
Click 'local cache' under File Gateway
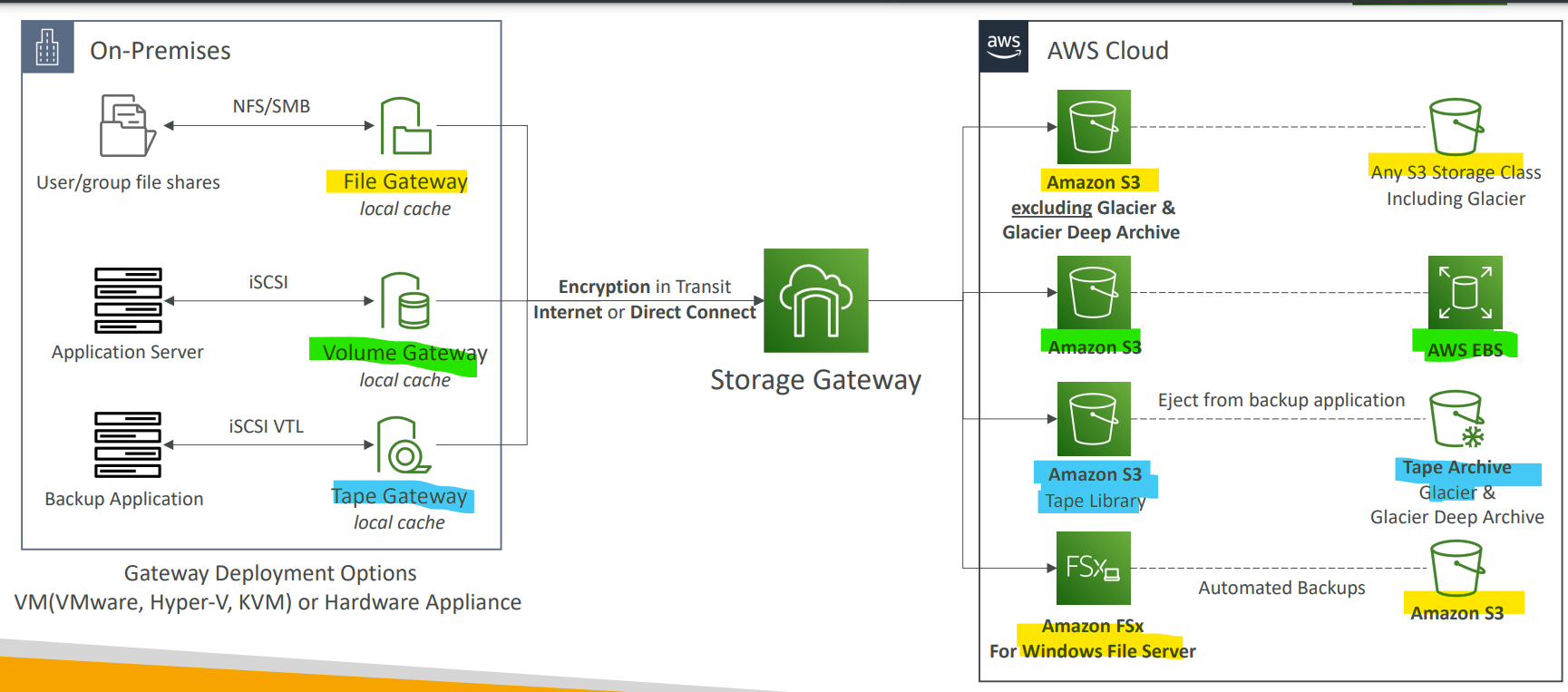click(404, 209)
